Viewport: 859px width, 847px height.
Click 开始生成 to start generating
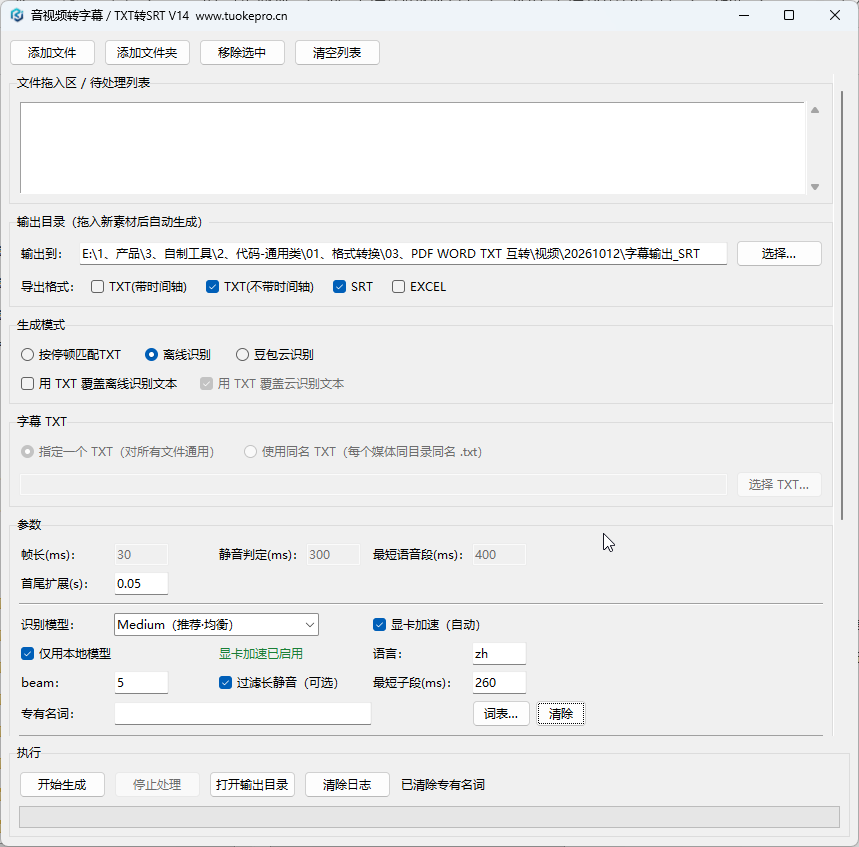pyautogui.click(x=62, y=785)
